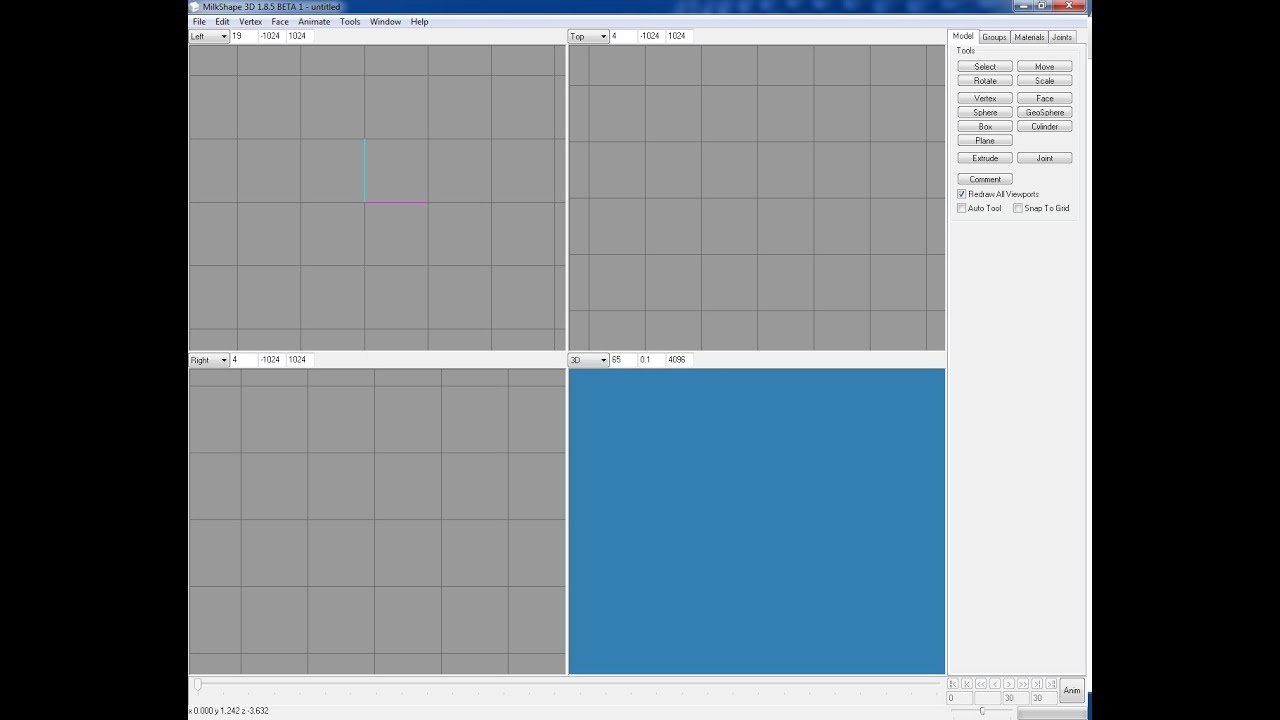Image resolution: width=1280 pixels, height=720 pixels.
Task: Click the 3D viewport field showing 4096
Action: point(679,360)
